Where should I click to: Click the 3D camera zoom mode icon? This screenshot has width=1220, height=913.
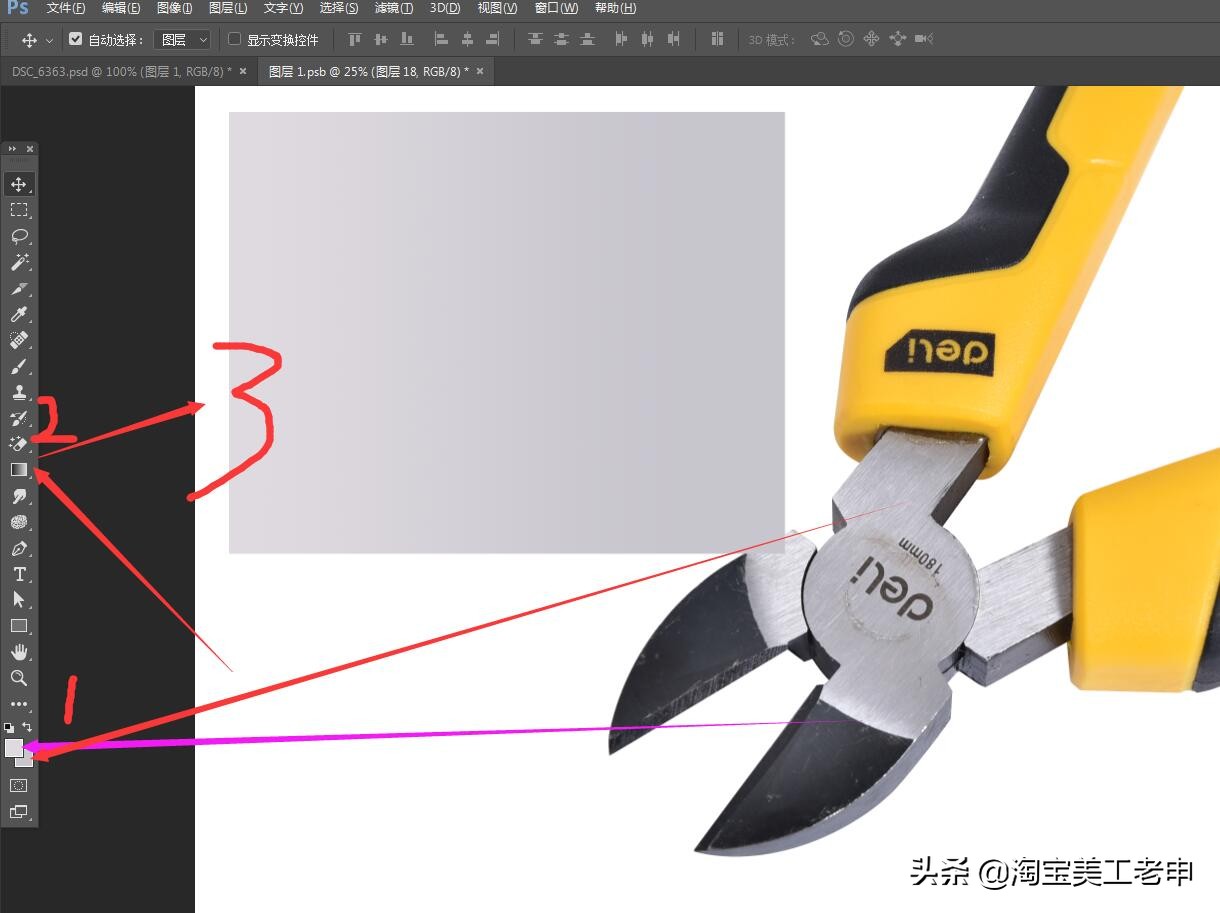(923, 39)
